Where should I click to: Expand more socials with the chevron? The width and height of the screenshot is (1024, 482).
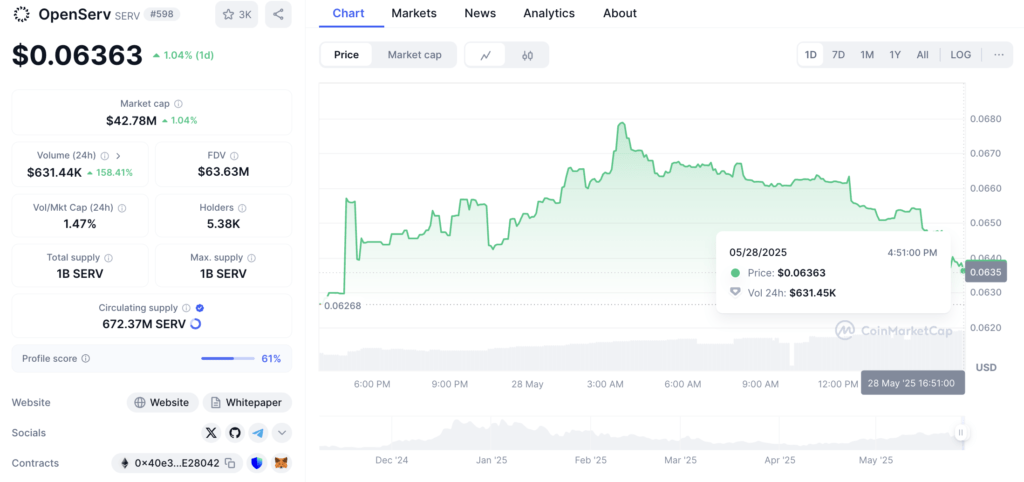[282, 432]
